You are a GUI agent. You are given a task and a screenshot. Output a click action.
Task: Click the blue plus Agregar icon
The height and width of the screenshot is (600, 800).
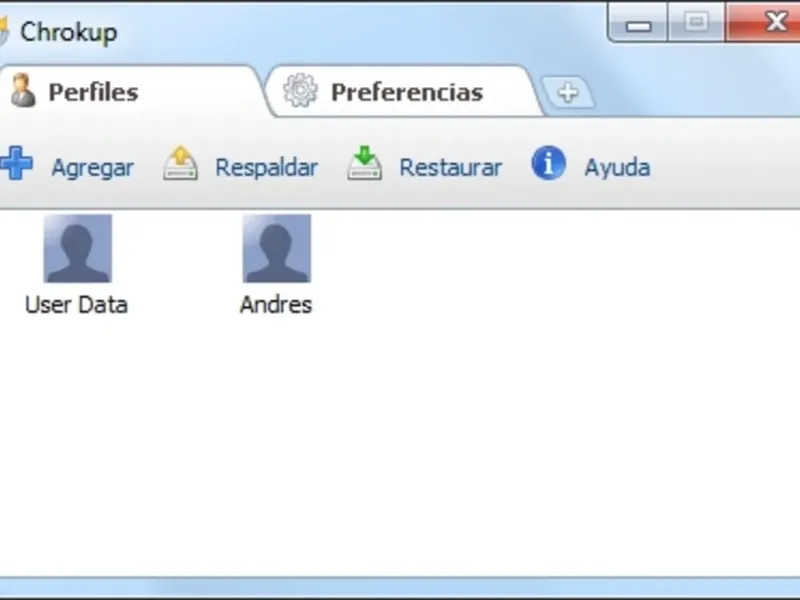pyautogui.click(x=16, y=163)
